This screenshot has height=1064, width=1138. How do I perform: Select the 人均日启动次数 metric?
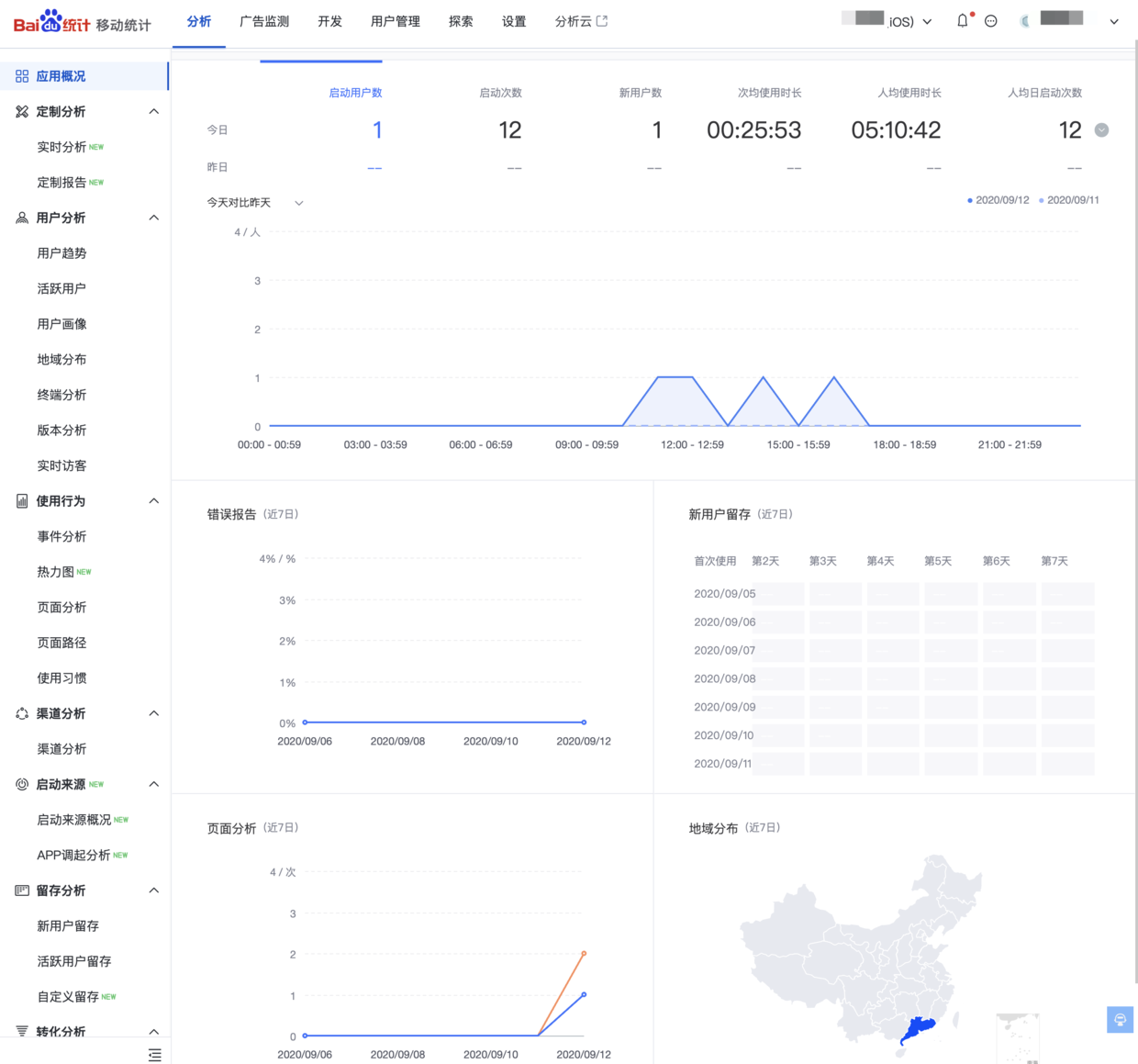[x=1044, y=93]
